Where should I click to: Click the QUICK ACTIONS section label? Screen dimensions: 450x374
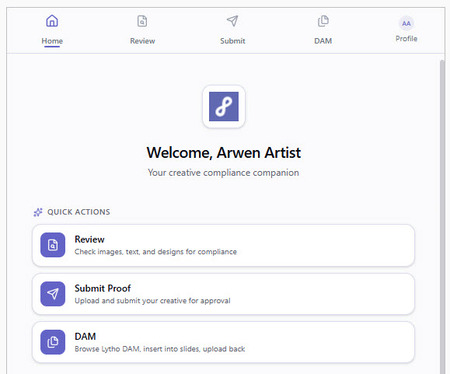coord(79,212)
